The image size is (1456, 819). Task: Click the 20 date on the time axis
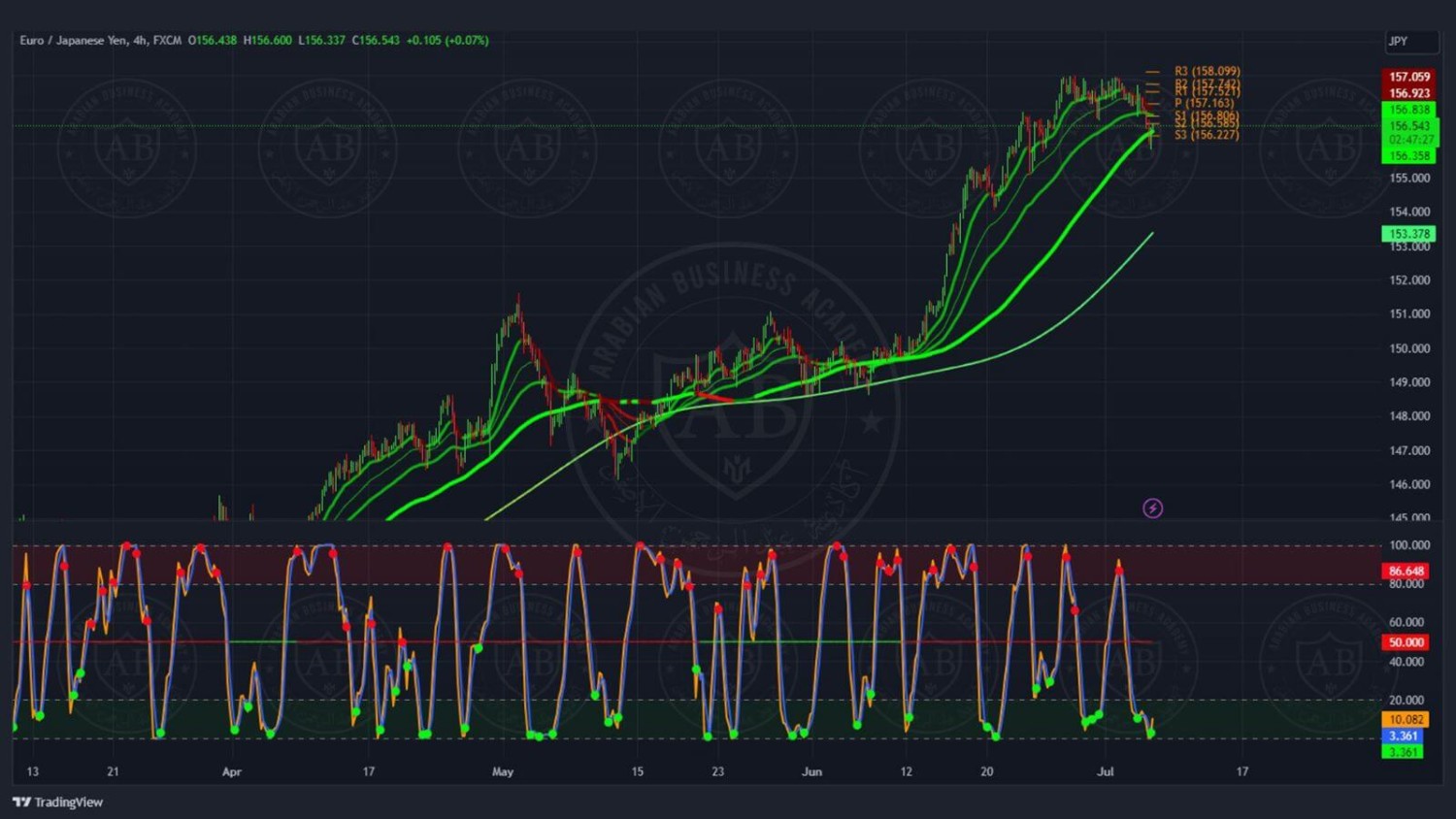click(x=986, y=772)
